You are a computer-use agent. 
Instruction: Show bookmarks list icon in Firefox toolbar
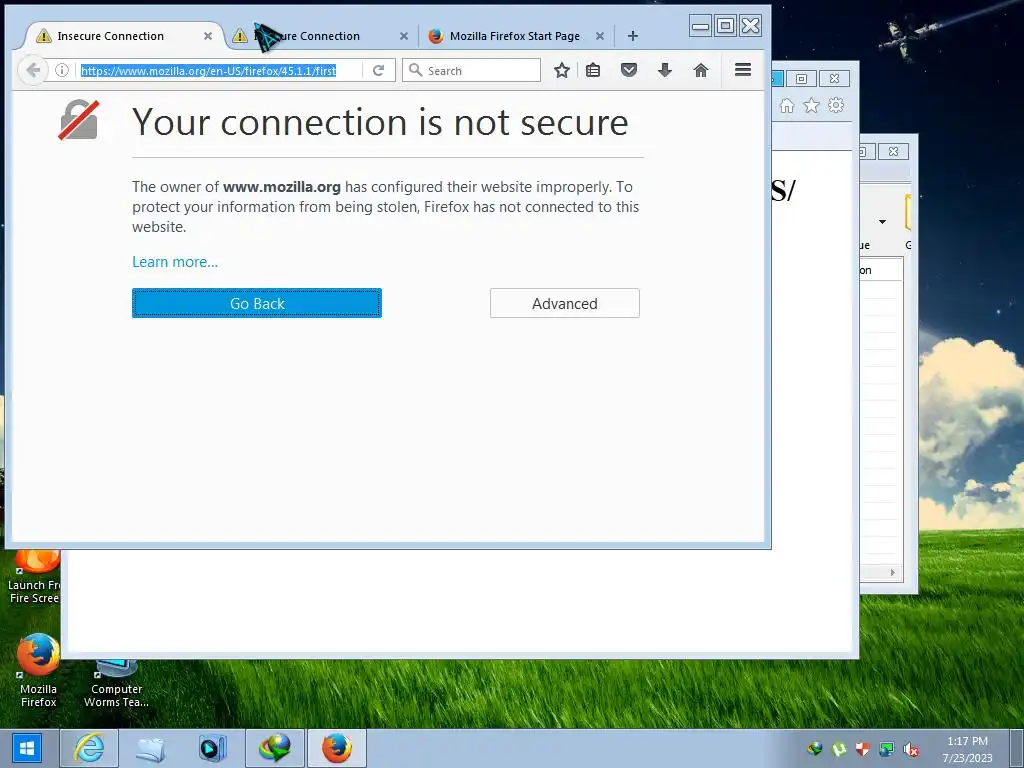click(x=593, y=70)
